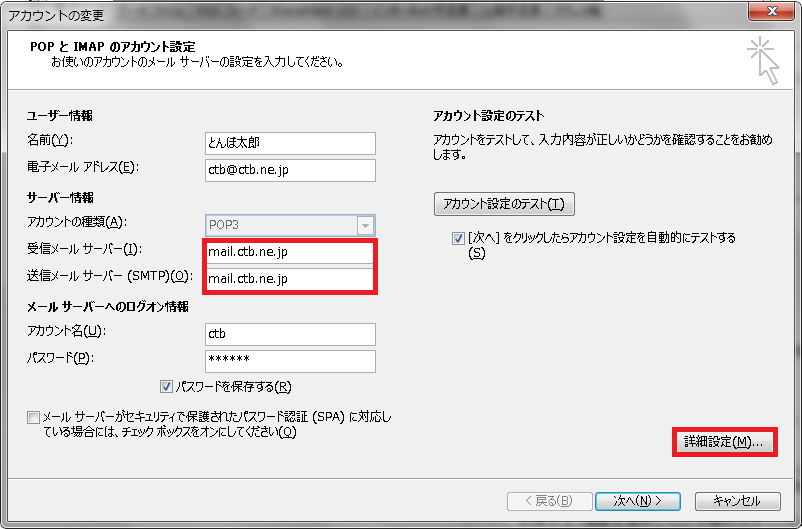Screen dimensions: 802x529
Task: Click the メール サーバーへのログオン情報 heading
Action: coord(108,307)
